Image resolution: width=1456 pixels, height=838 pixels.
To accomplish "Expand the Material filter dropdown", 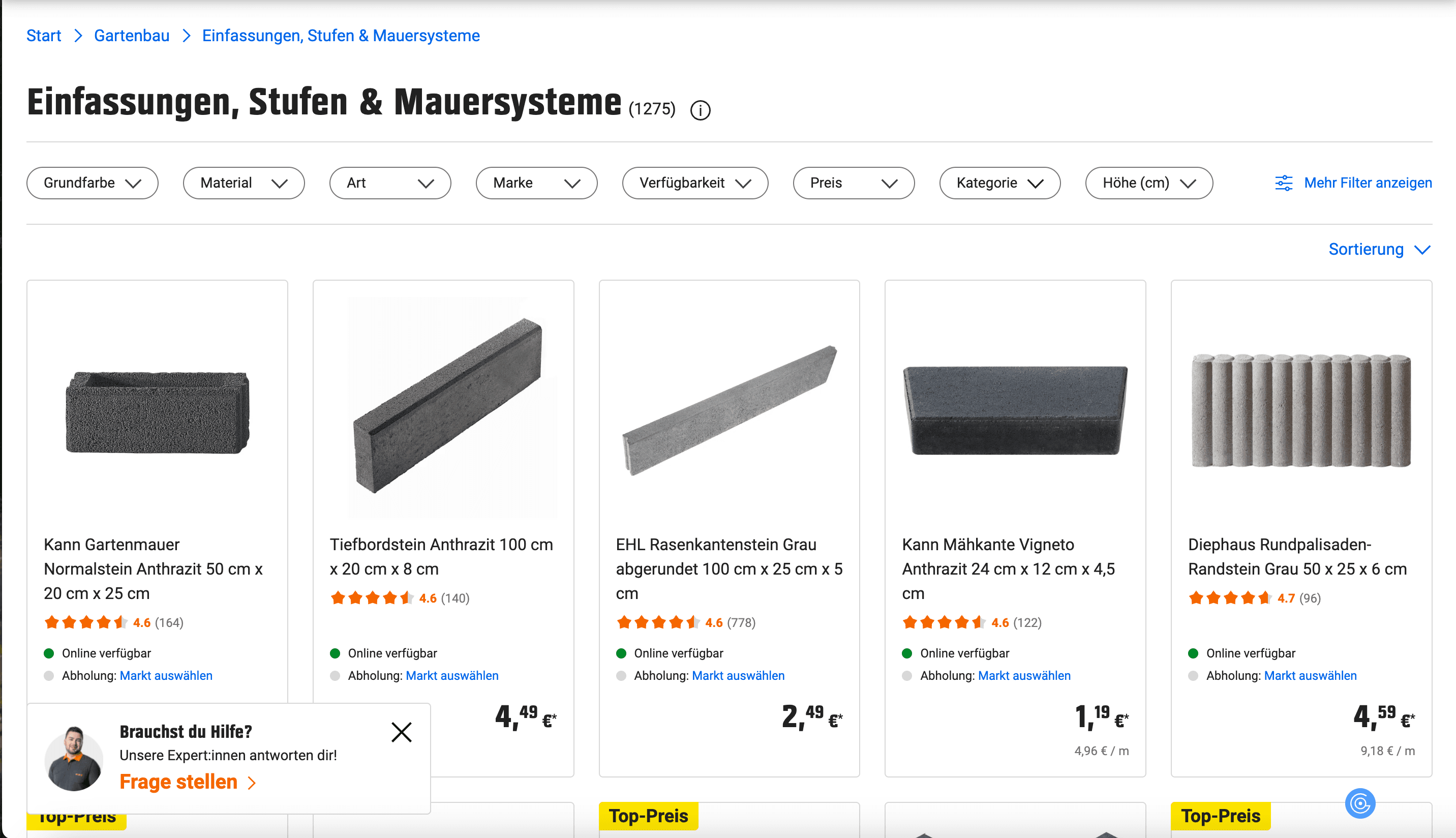I will [244, 183].
